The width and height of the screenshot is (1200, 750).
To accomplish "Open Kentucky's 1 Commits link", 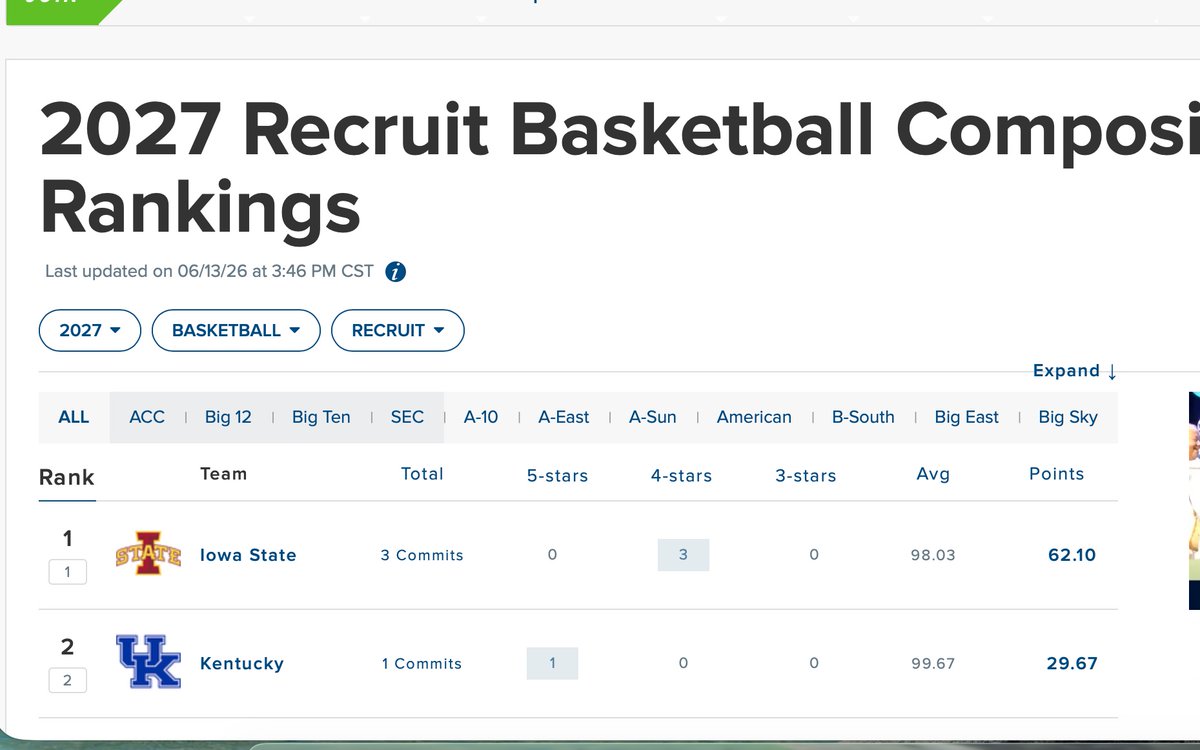I will tap(422, 663).
